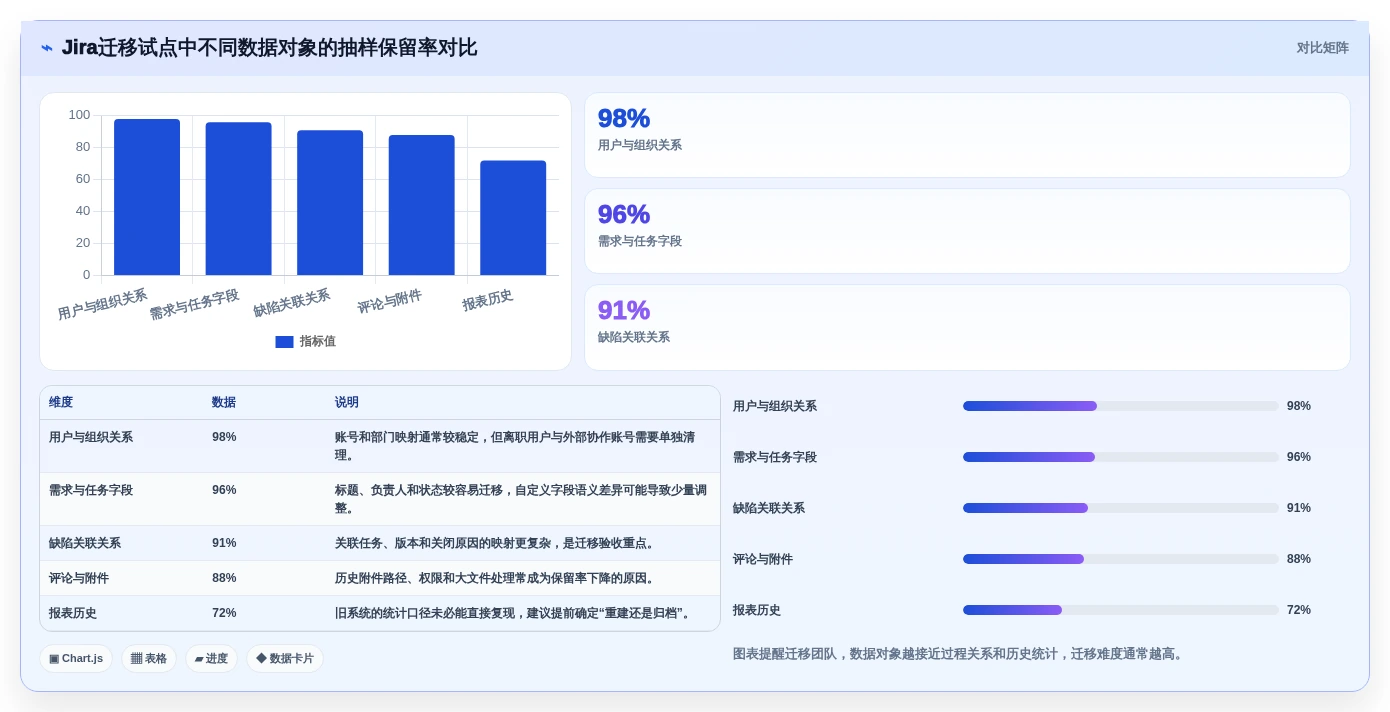Image resolution: width=1390 pixels, height=712 pixels.
Task: Click the 72% value in the table
Action: (224, 613)
